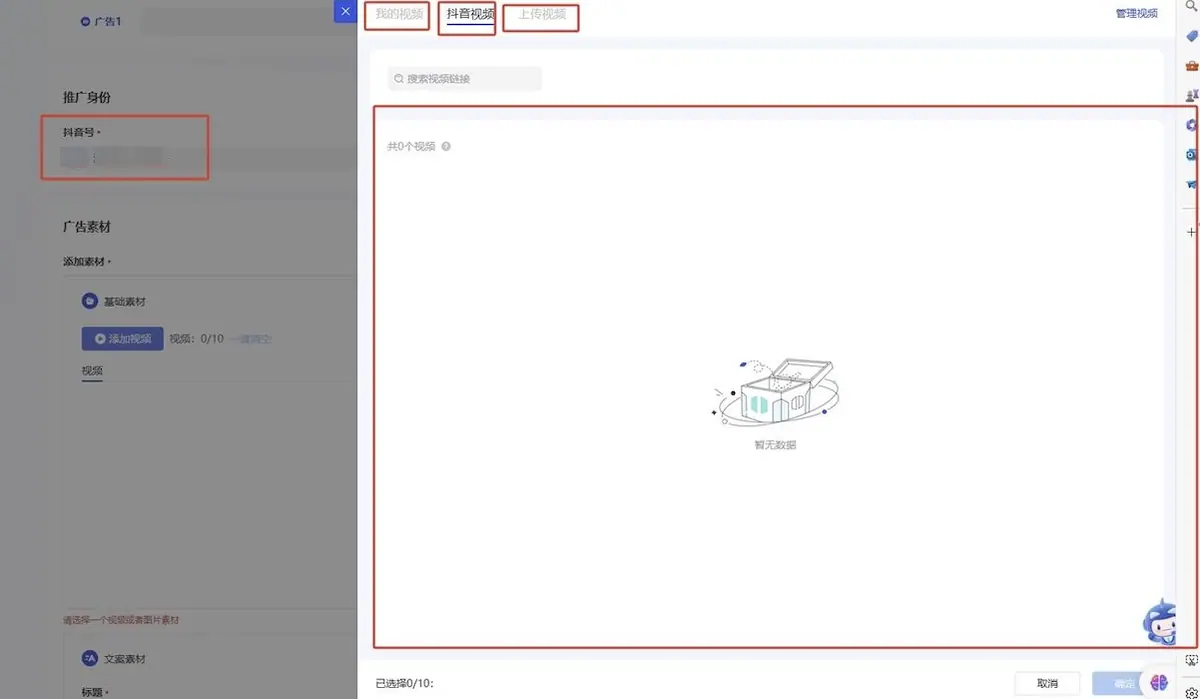Click the 推广身份 section heading

click(86, 97)
